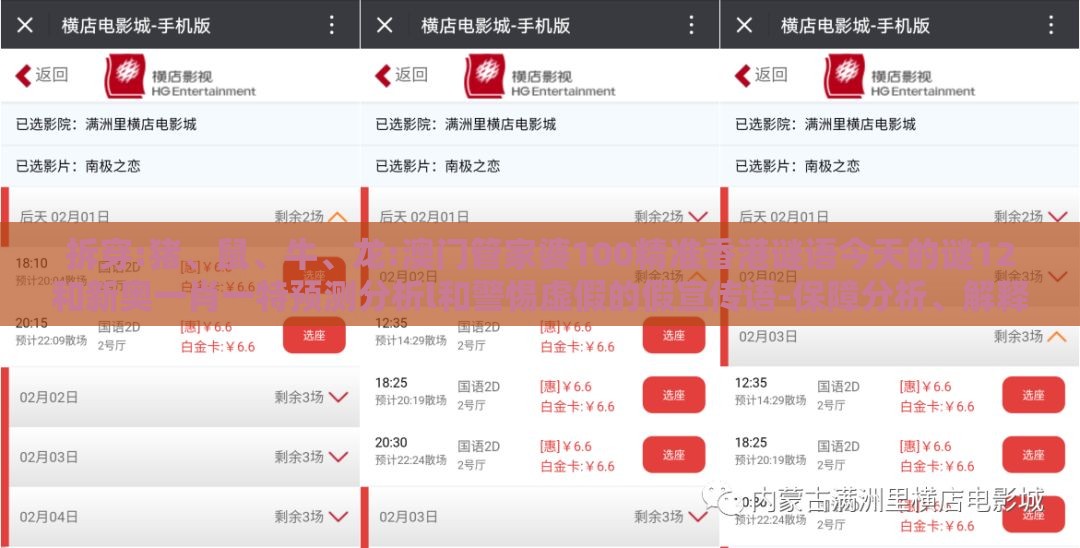This screenshot has width=1080, height=548.
Task: Click 已选影院：满洲里横店电影城 on middle screen
Action: [x=466, y=125]
